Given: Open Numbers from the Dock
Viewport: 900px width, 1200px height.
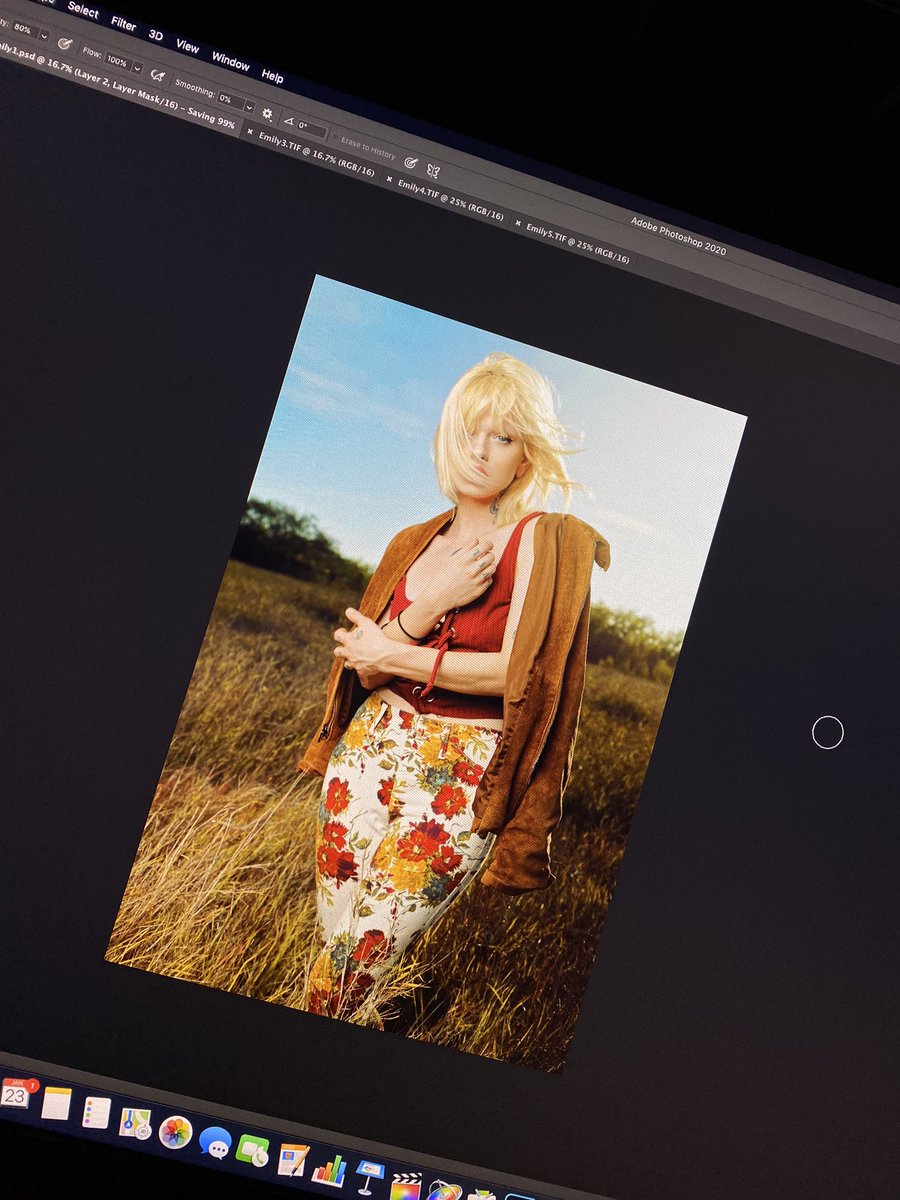Looking at the screenshot, I should tap(330, 1170).
